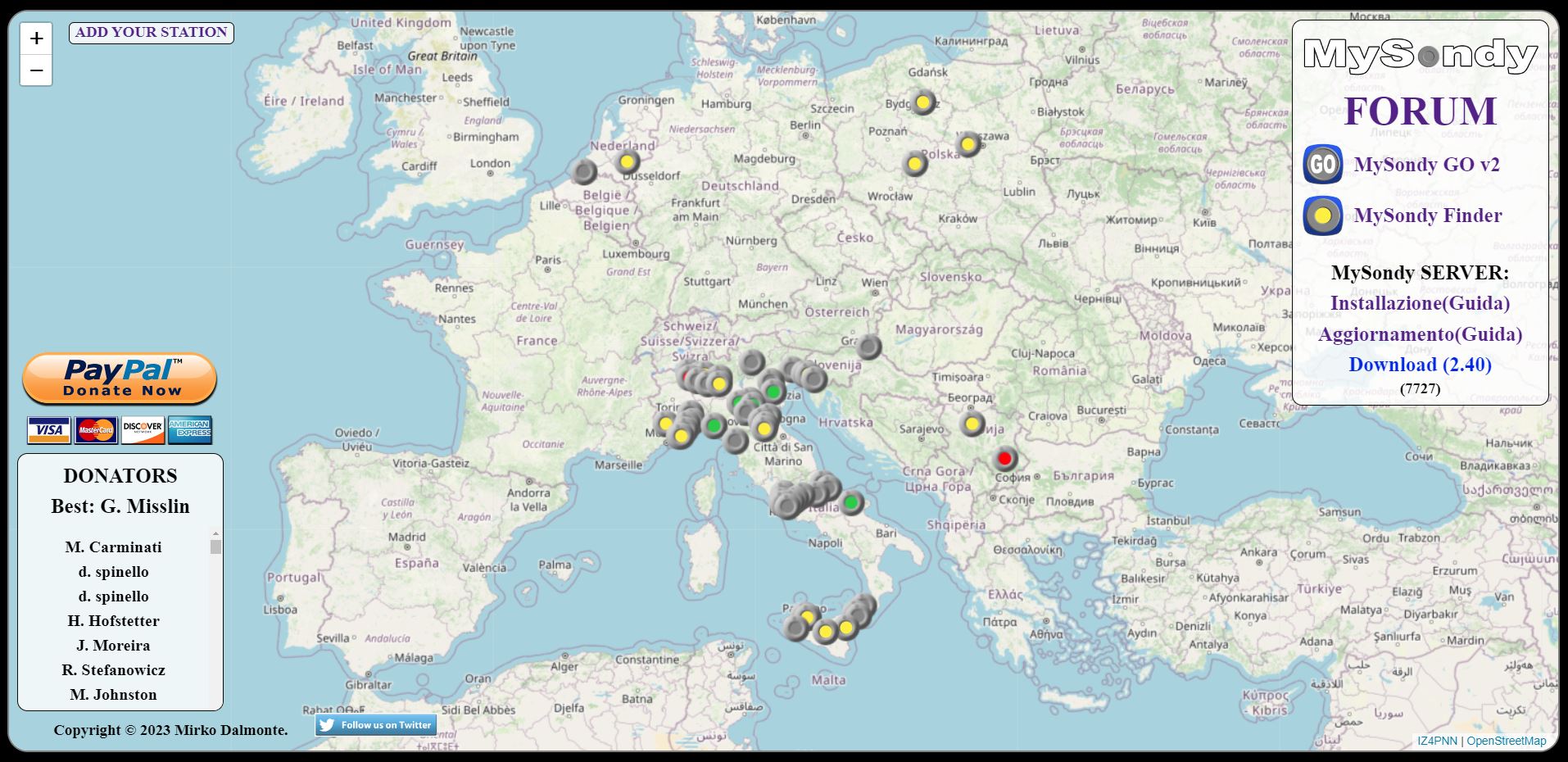The width and height of the screenshot is (1568, 762).
Task: Open the FORUM link
Action: (1420, 111)
